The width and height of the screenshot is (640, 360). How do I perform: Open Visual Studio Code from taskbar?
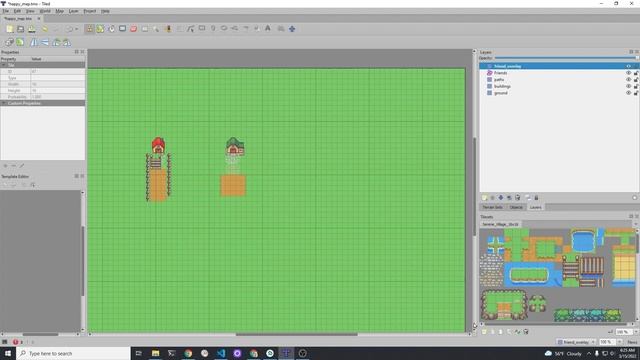pyautogui.click(x=221, y=353)
